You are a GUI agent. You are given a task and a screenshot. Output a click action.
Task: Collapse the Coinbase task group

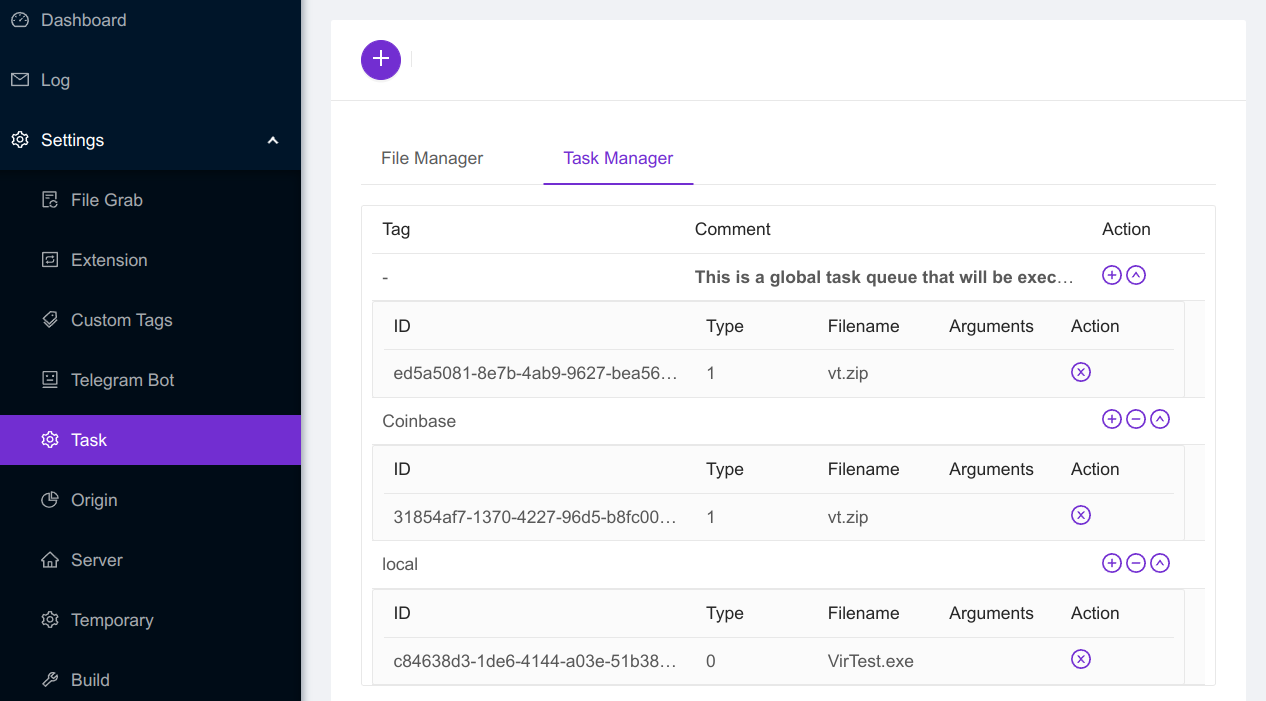tap(1160, 420)
